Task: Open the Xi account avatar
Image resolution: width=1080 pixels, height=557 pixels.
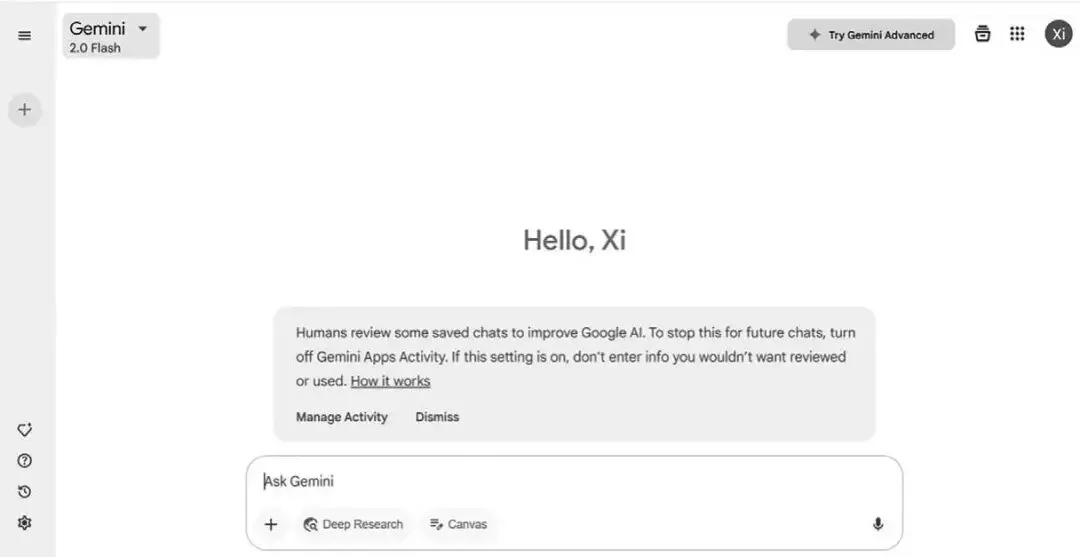Action: (x=1058, y=34)
